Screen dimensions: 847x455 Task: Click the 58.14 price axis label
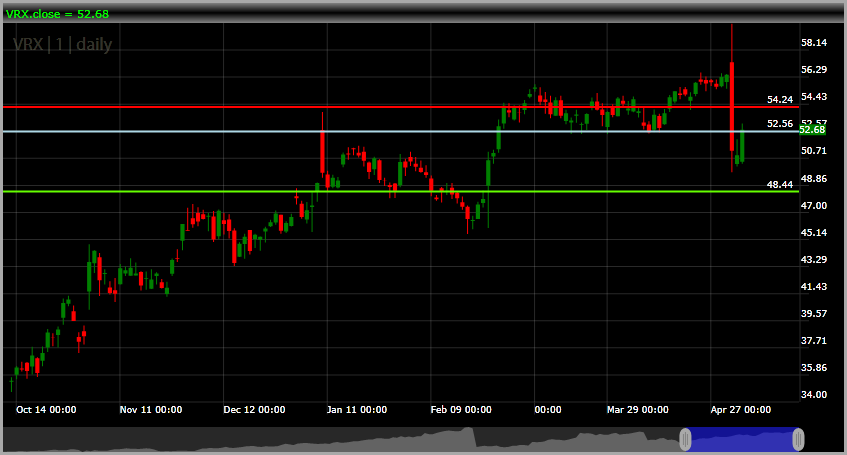tap(814, 43)
